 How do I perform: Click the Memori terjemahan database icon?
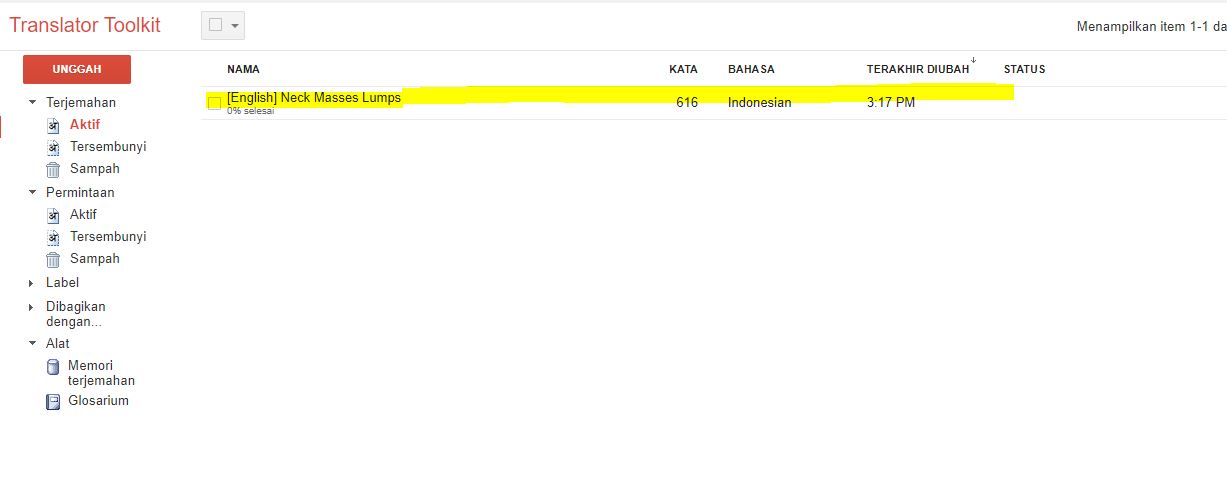[53, 367]
